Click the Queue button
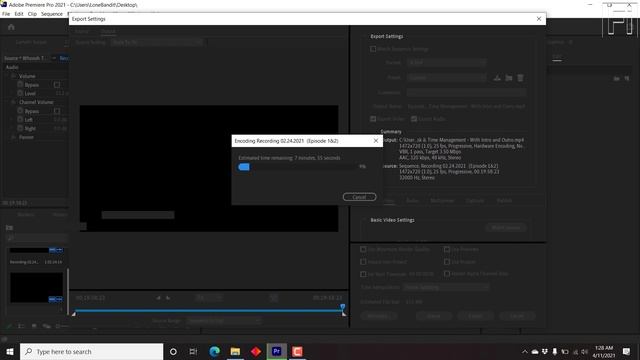The height and width of the screenshot is (360, 640). click(x=434, y=316)
